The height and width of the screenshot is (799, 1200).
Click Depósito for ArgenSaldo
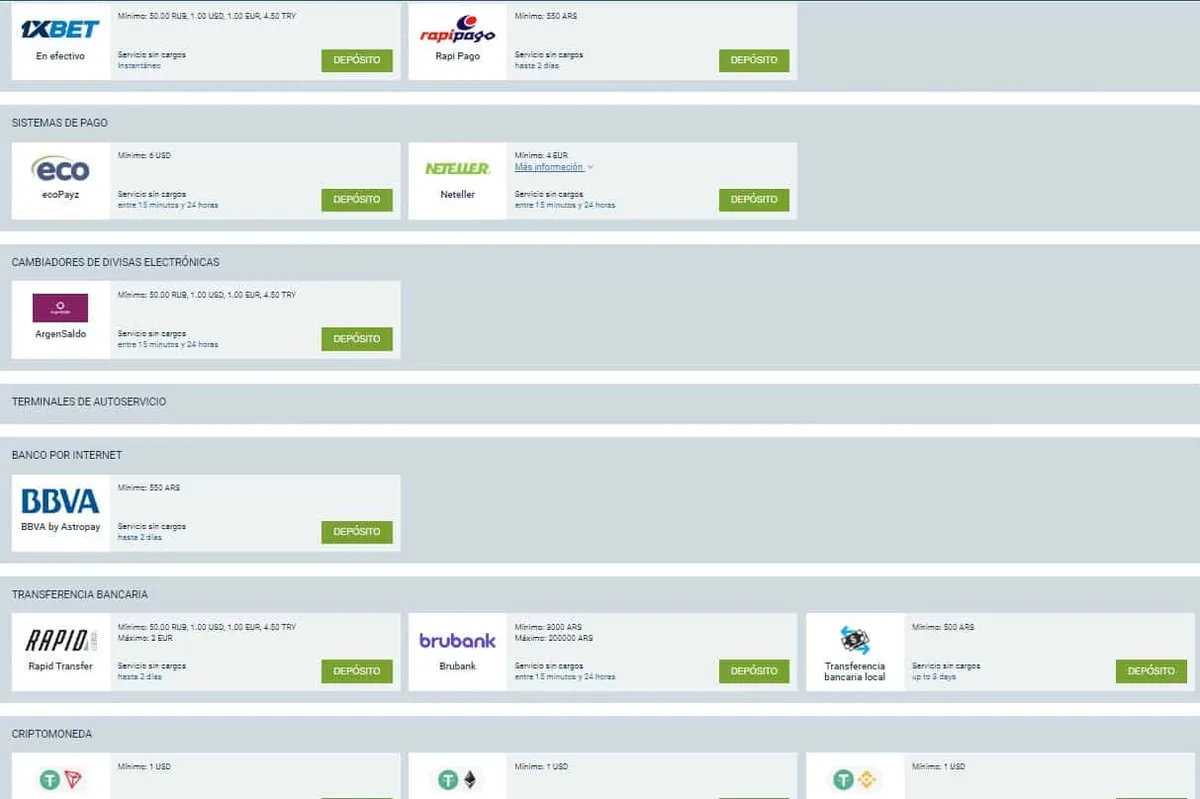(x=357, y=338)
